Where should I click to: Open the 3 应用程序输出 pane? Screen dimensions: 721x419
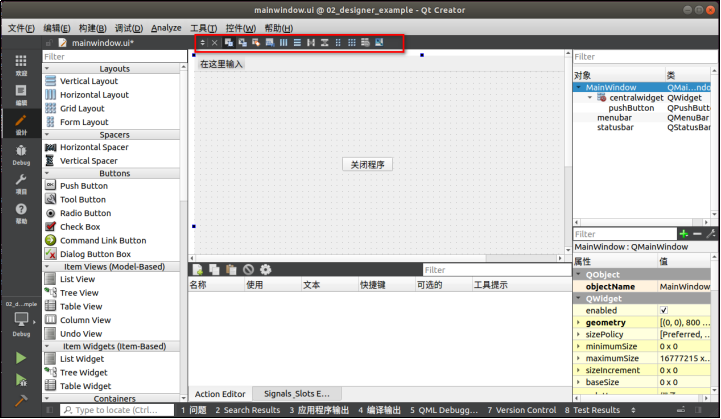319,410
